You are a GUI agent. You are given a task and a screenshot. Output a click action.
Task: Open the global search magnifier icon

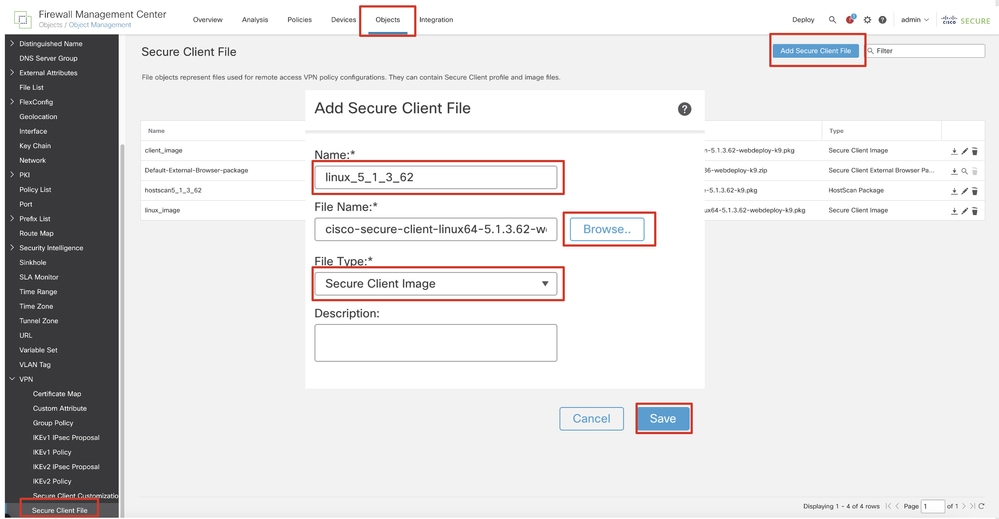[832, 20]
